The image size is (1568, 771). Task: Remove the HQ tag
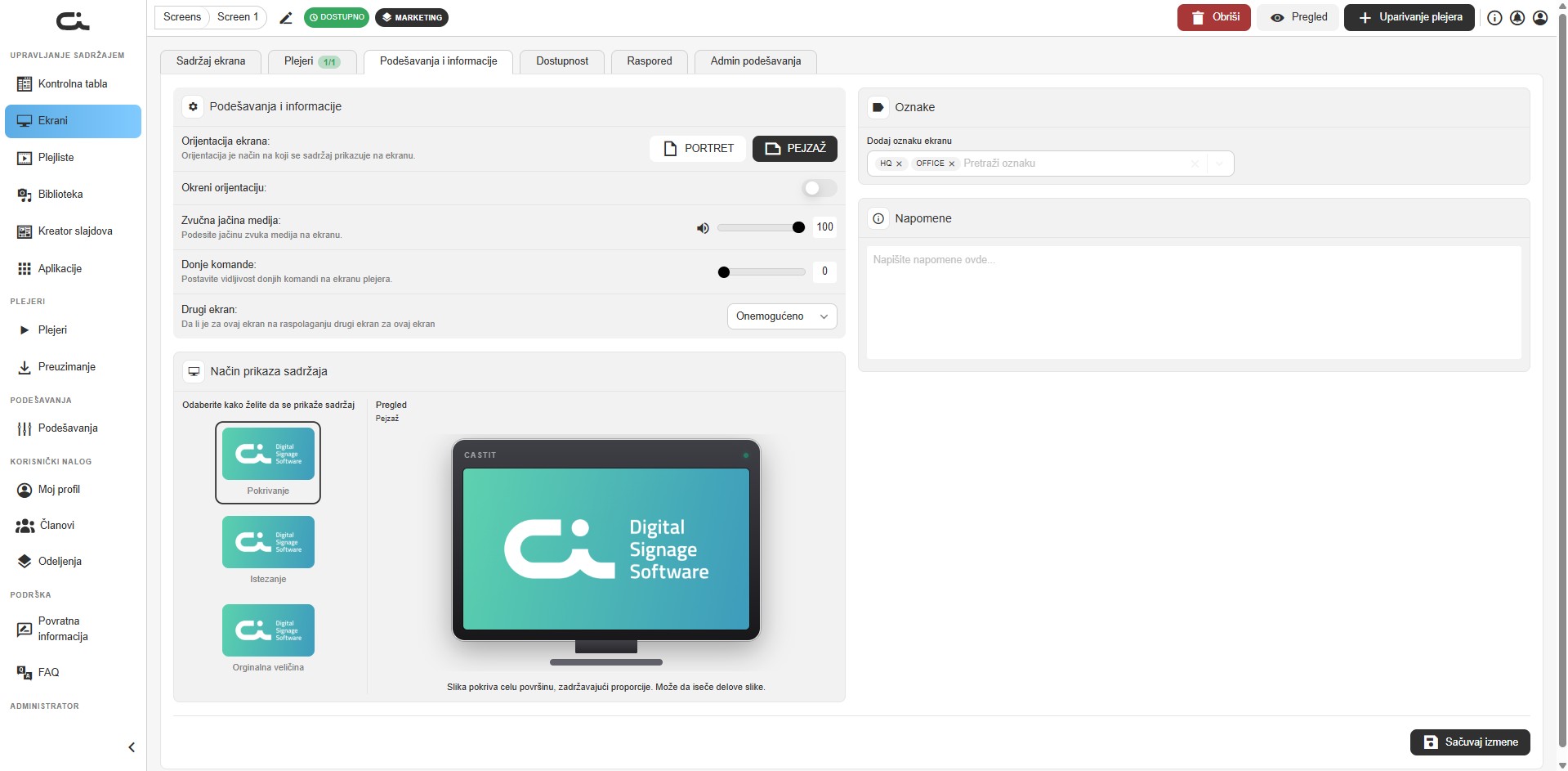pos(900,164)
